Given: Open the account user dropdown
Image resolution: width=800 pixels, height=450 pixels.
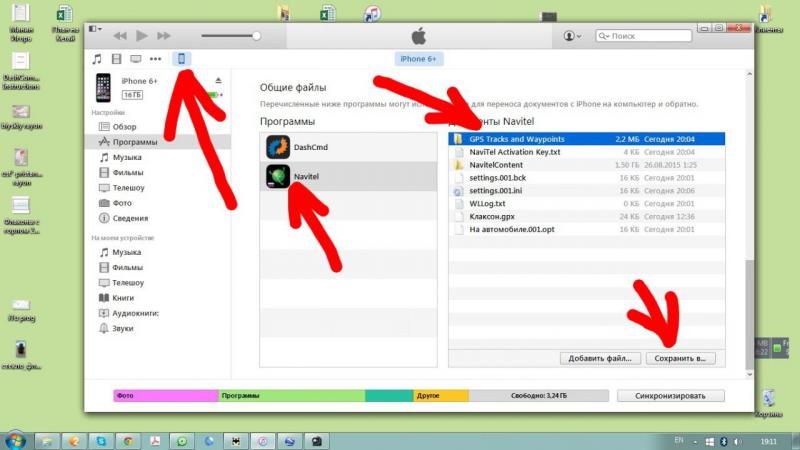Looking at the screenshot, I should tap(572, 36).
